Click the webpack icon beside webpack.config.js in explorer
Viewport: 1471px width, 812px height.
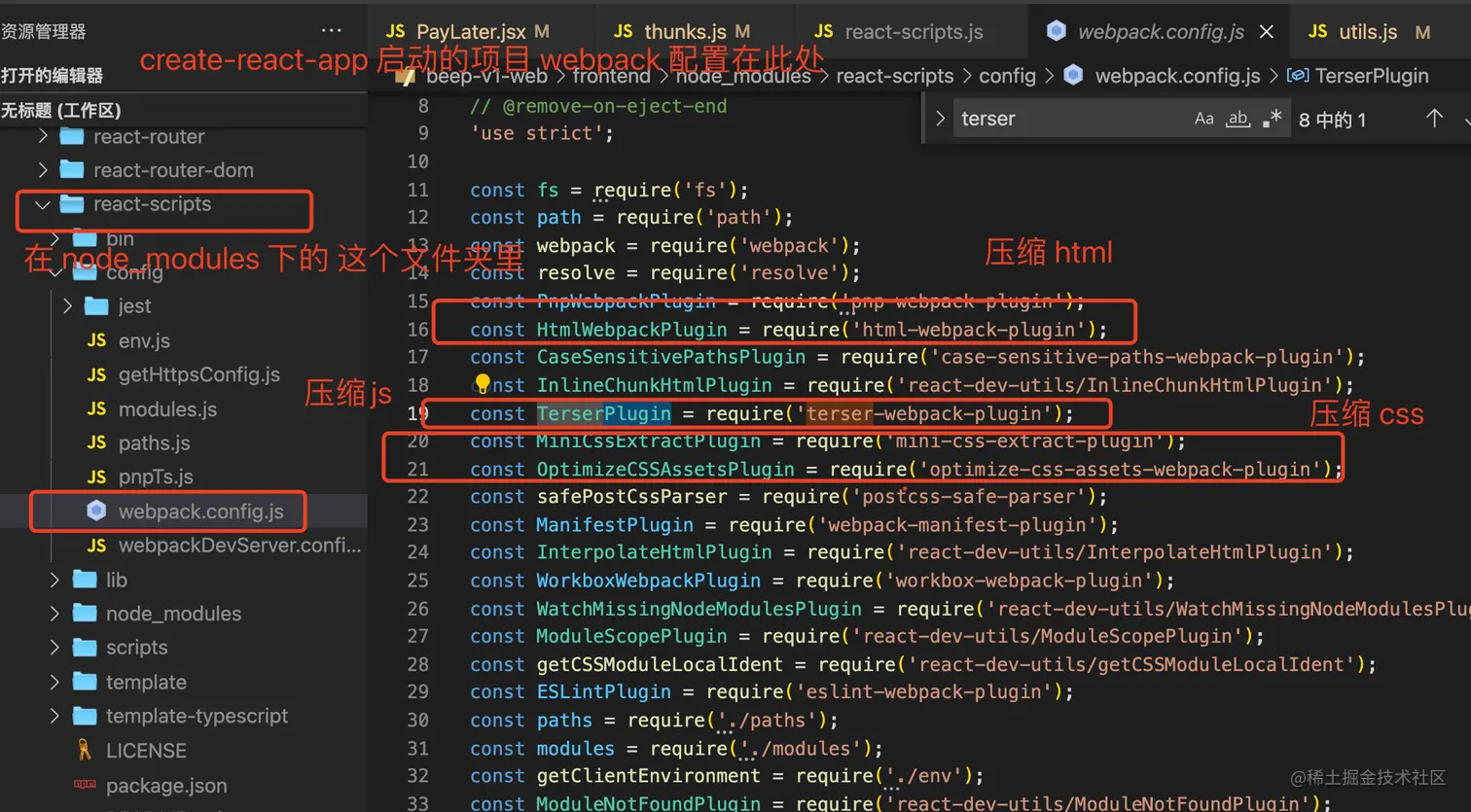click(96, 511)
